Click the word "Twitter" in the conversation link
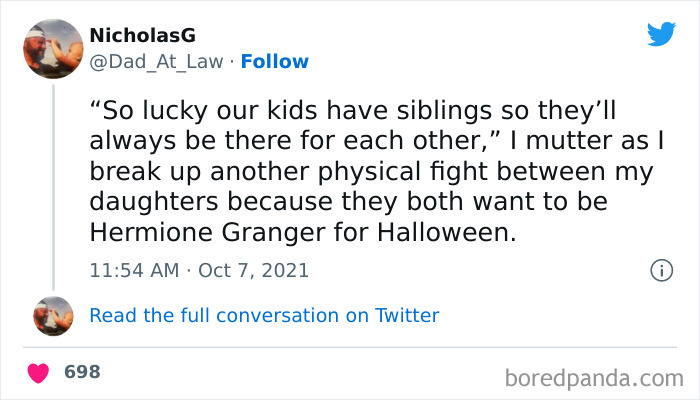 (x=407, y=315)
